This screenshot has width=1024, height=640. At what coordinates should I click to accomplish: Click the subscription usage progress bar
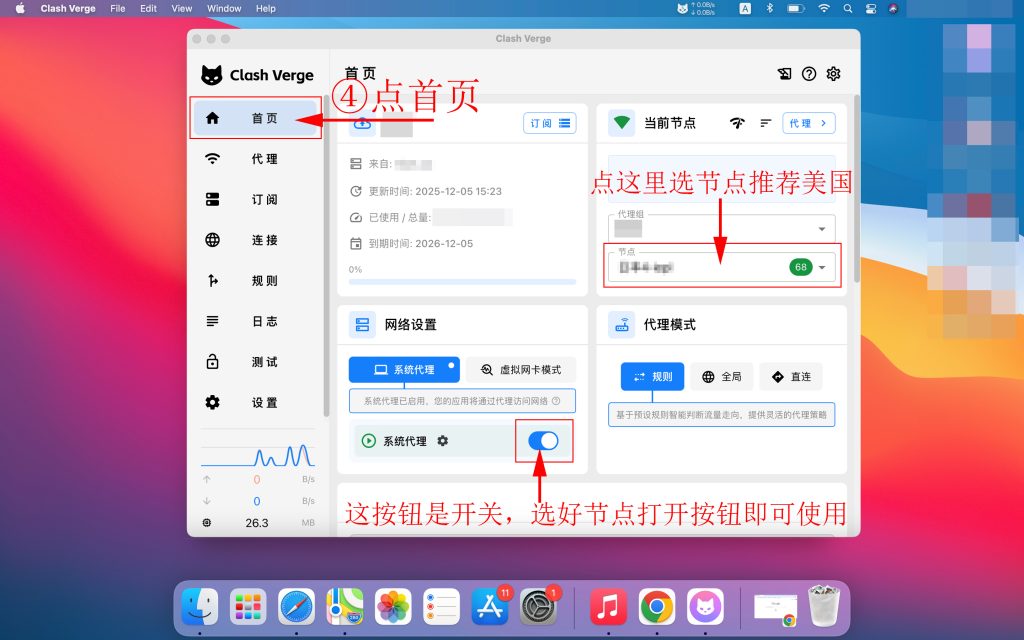pos(462,282)
